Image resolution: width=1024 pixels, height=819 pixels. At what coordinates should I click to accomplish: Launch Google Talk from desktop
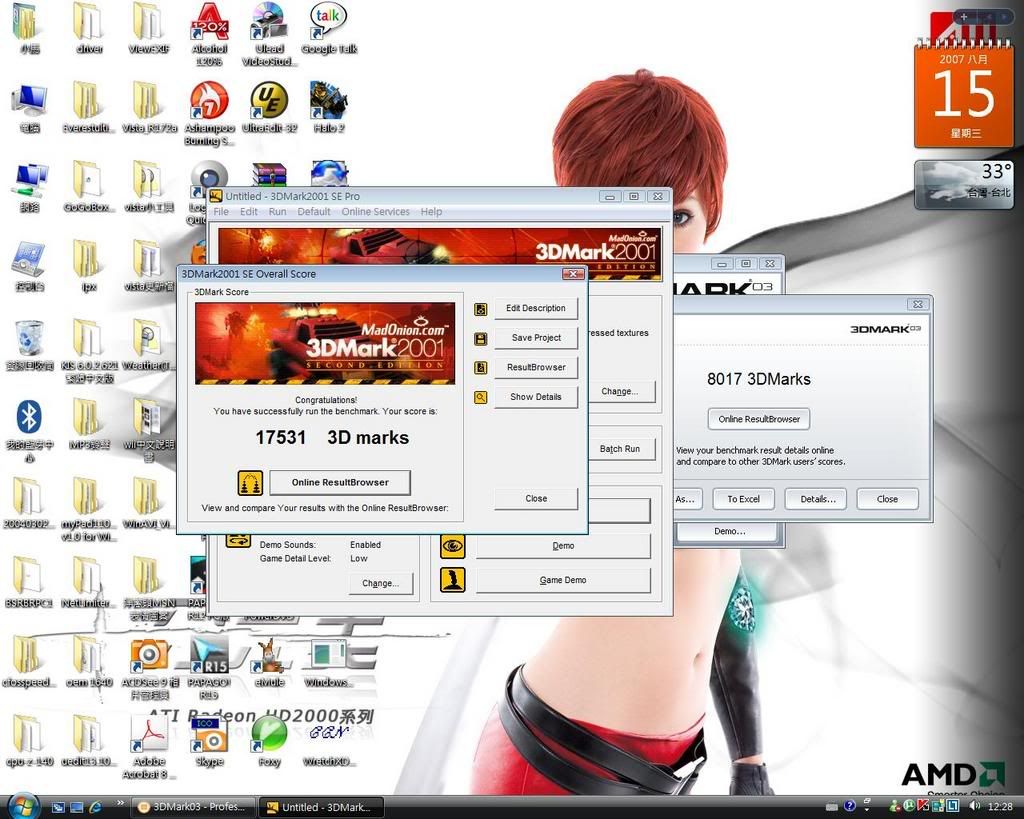pos(328,28)
